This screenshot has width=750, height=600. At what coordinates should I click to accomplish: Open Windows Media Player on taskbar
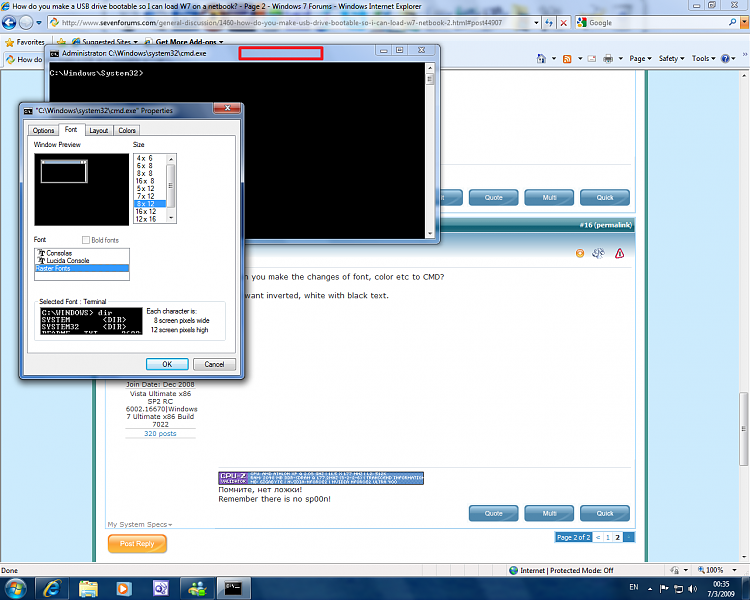pos(124,588)
